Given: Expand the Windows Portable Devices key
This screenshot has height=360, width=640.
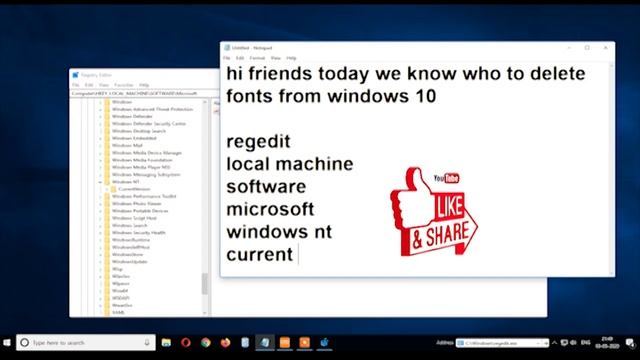Looking at the screenshot, I should click(100, 211).
